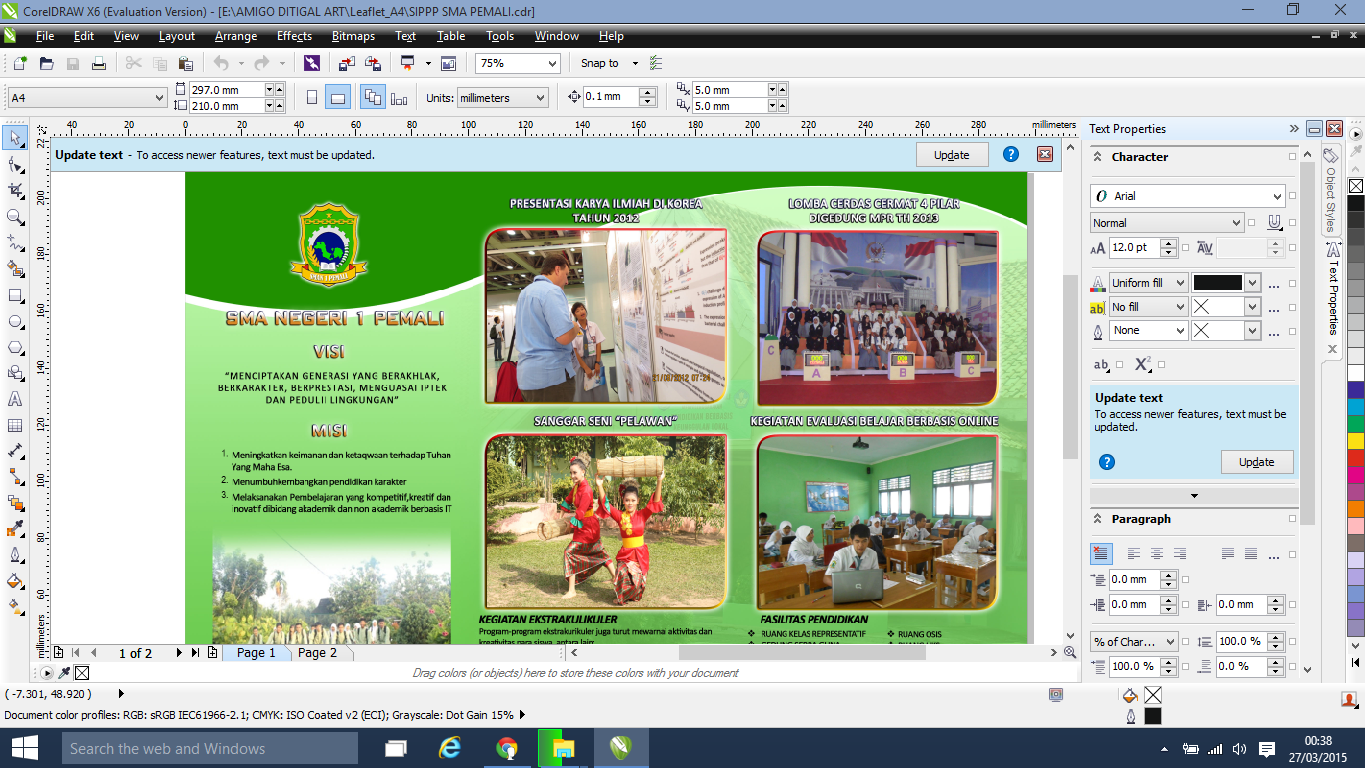Select the Shape tool in the toolbox
Viewport: 1365px width, 768px height.
(x=15, y=164)
